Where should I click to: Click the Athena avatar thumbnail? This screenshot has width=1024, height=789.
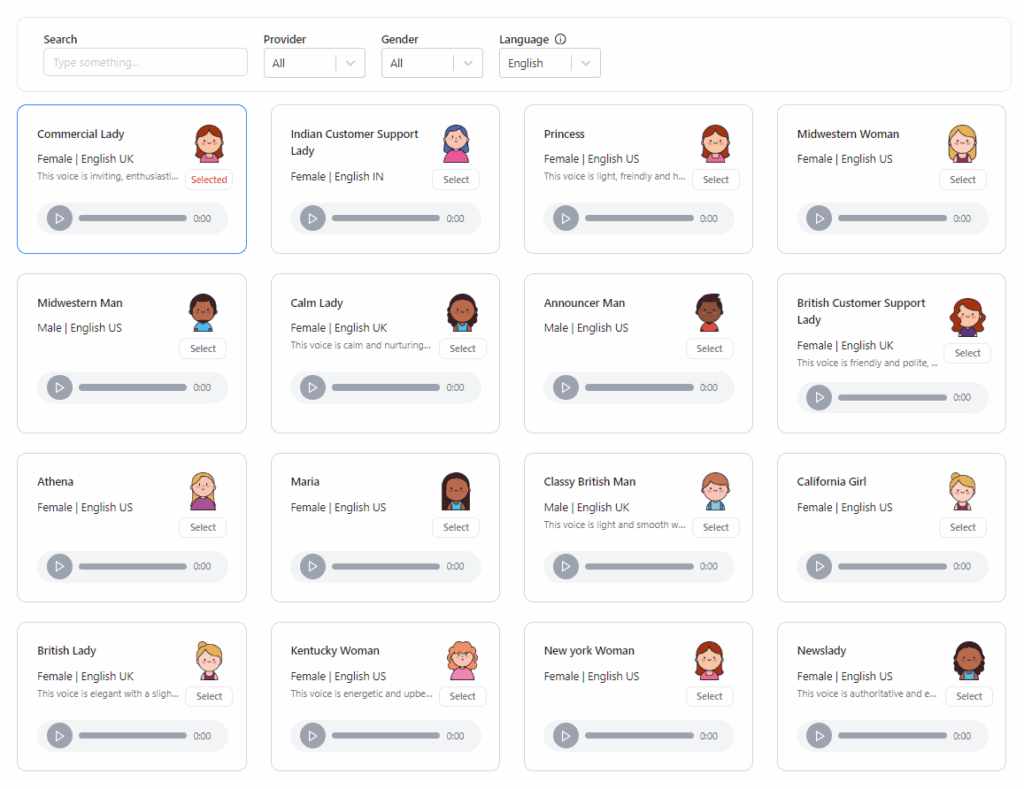click(203, 491)
